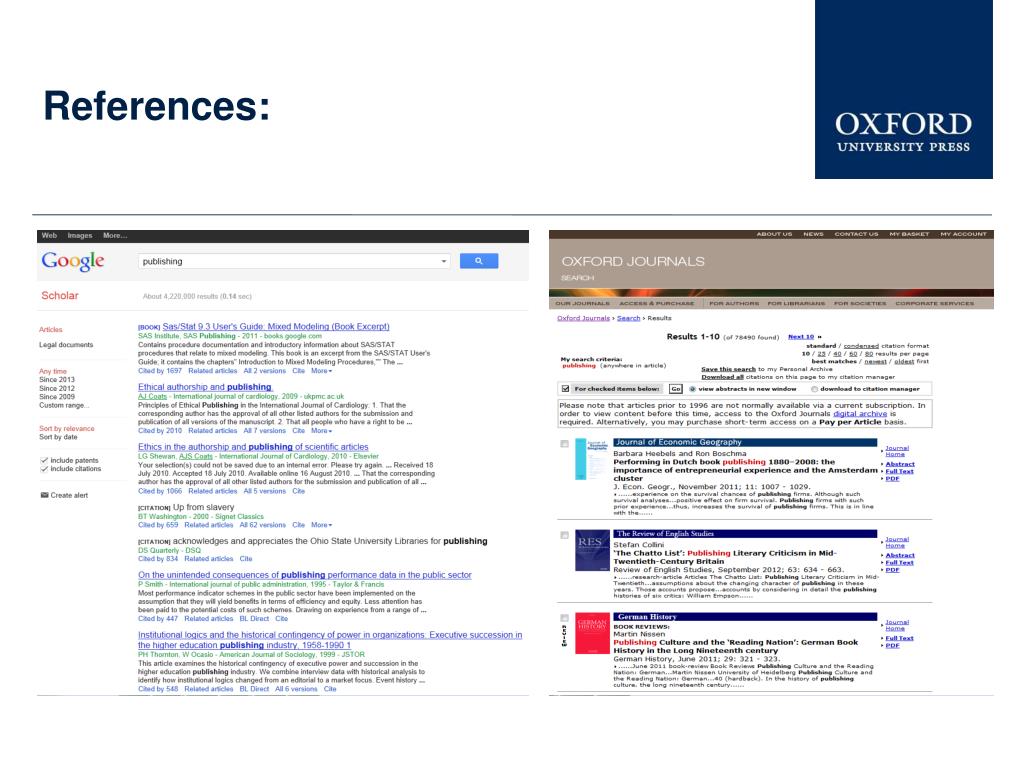1024x768 pixels.
Task: Click the Go button
Action: [x=675, y=389]
